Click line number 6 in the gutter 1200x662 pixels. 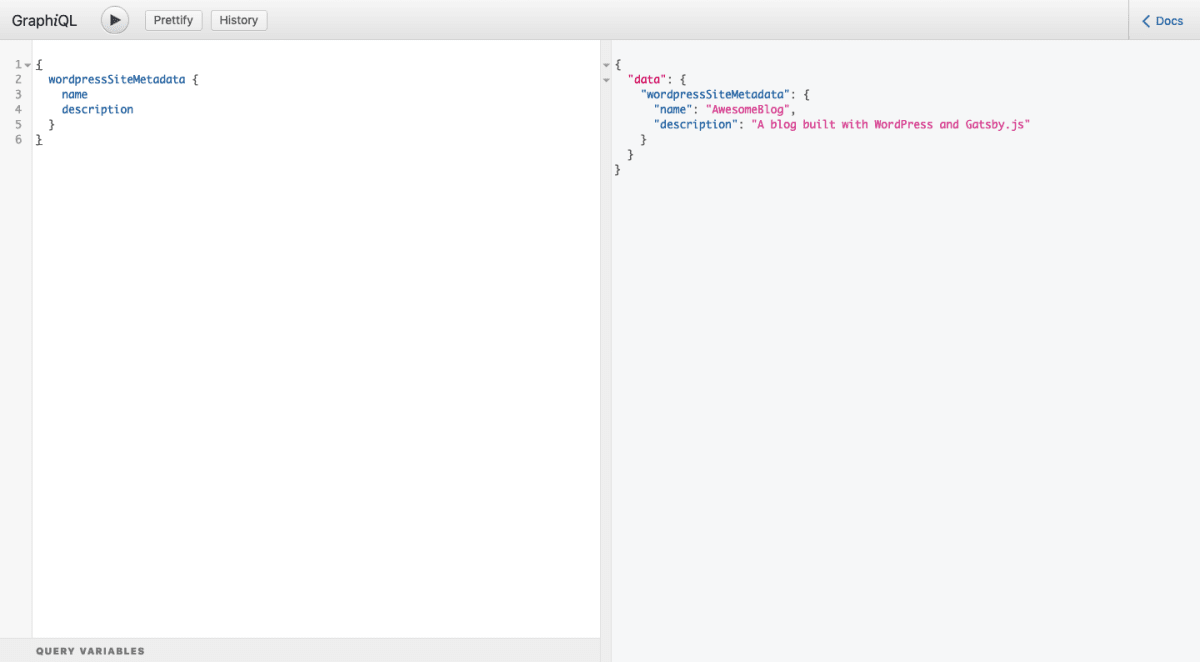click(18, 140)
